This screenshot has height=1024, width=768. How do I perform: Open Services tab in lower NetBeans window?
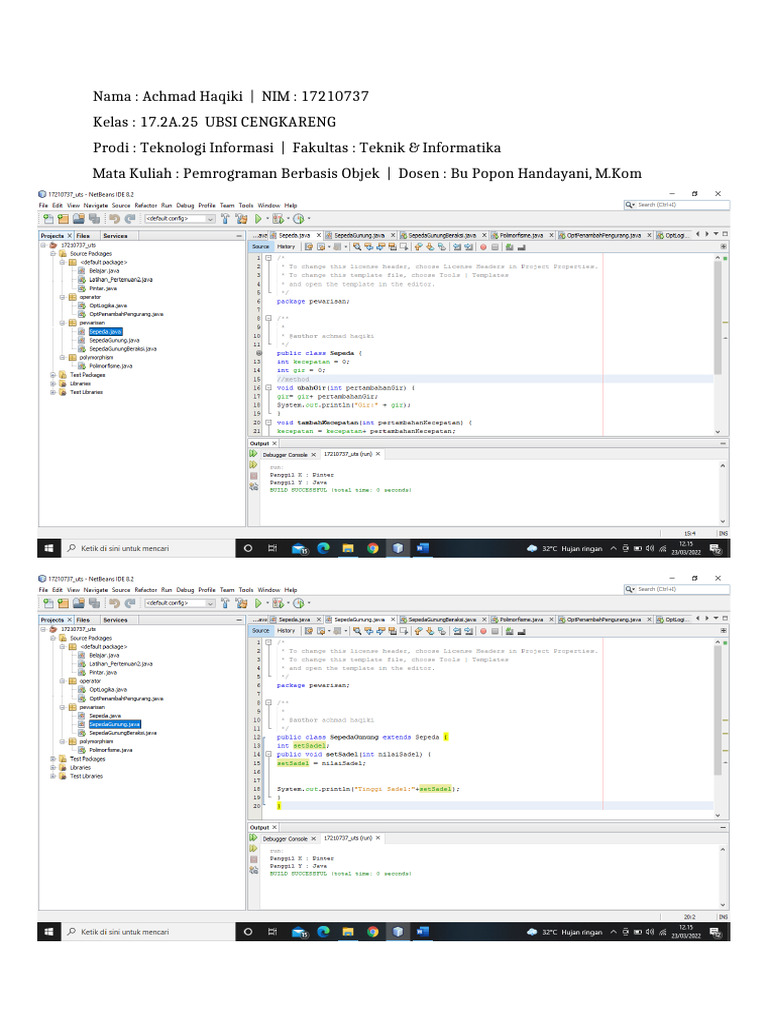[x=115, y=620]
